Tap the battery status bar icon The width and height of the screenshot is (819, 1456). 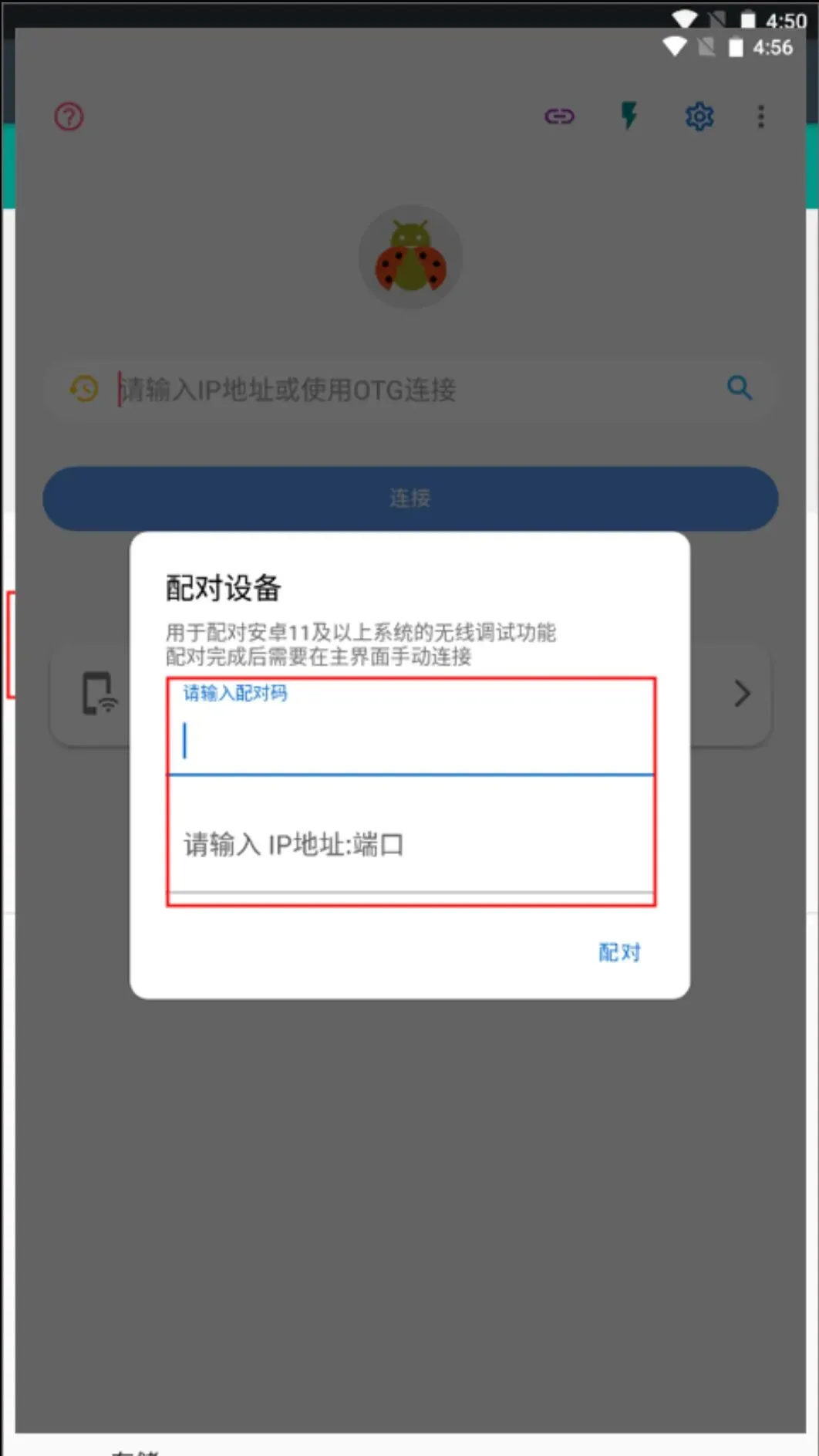pyautogui.click(x=736, y=47)
